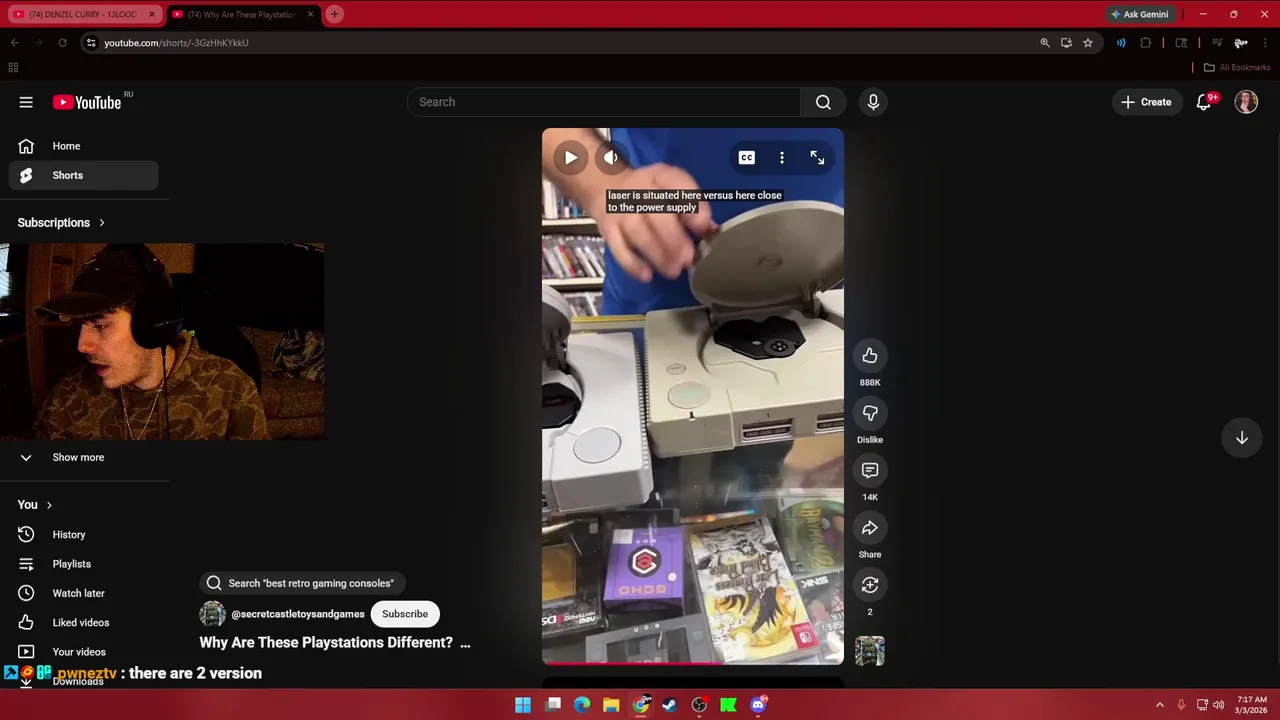Open the media control playlist icon
Image resolution: width=1280 pixels, height=720 pixels.
click(x=1217, y=43)
